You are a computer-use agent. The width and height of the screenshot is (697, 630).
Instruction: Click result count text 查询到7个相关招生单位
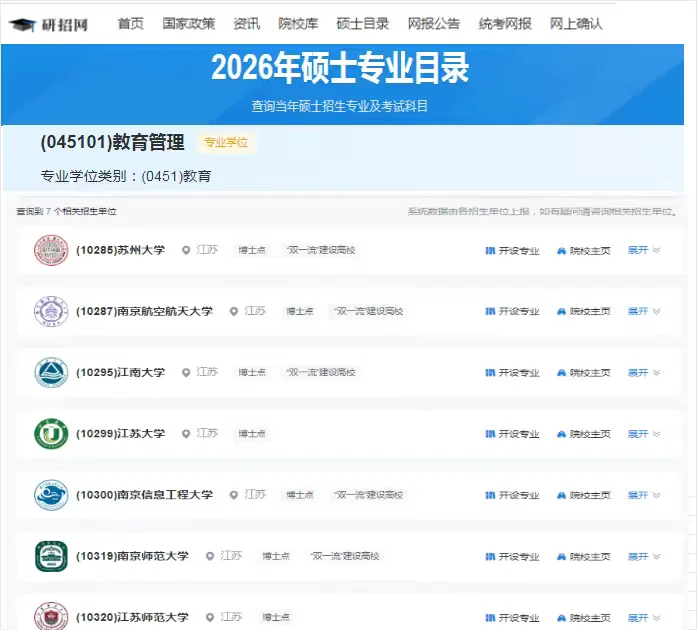point(66,211)
